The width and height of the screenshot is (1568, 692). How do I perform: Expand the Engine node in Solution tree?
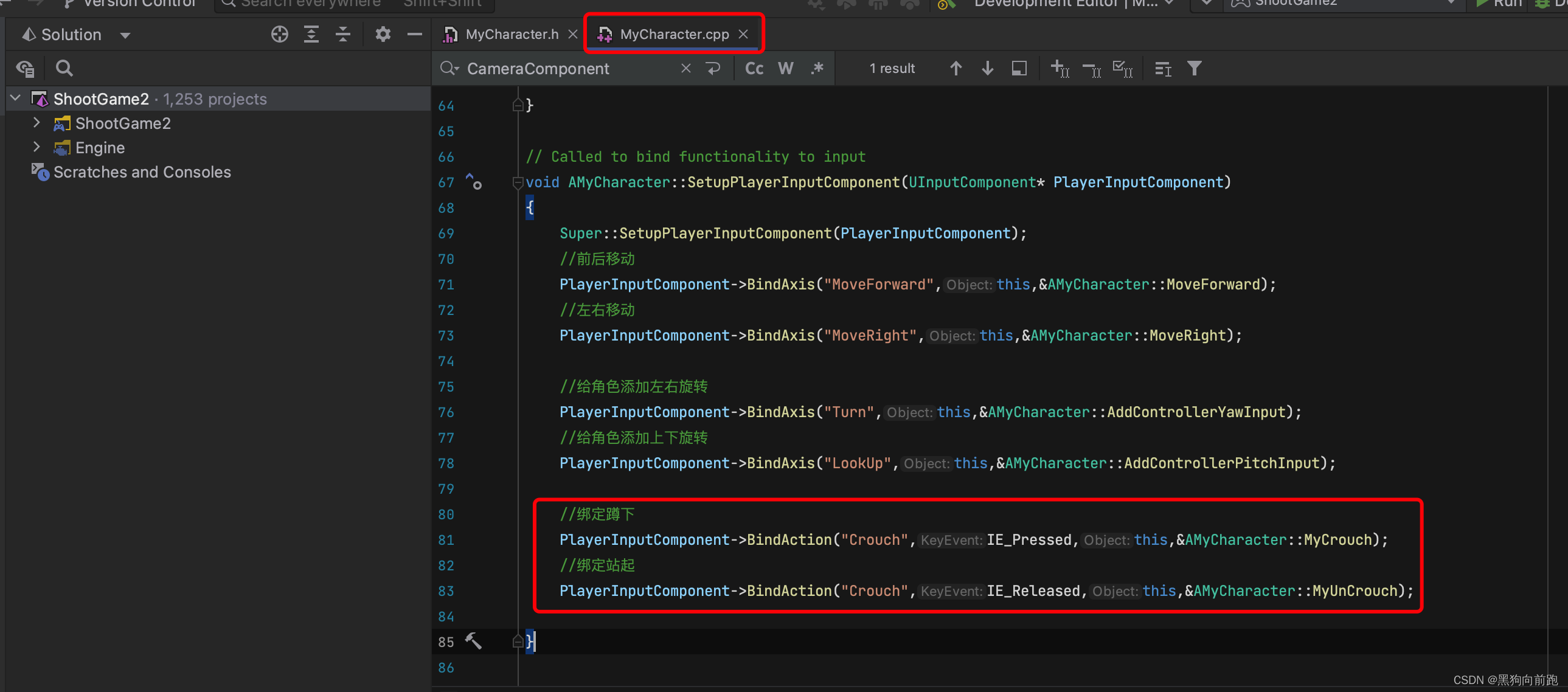36,147
